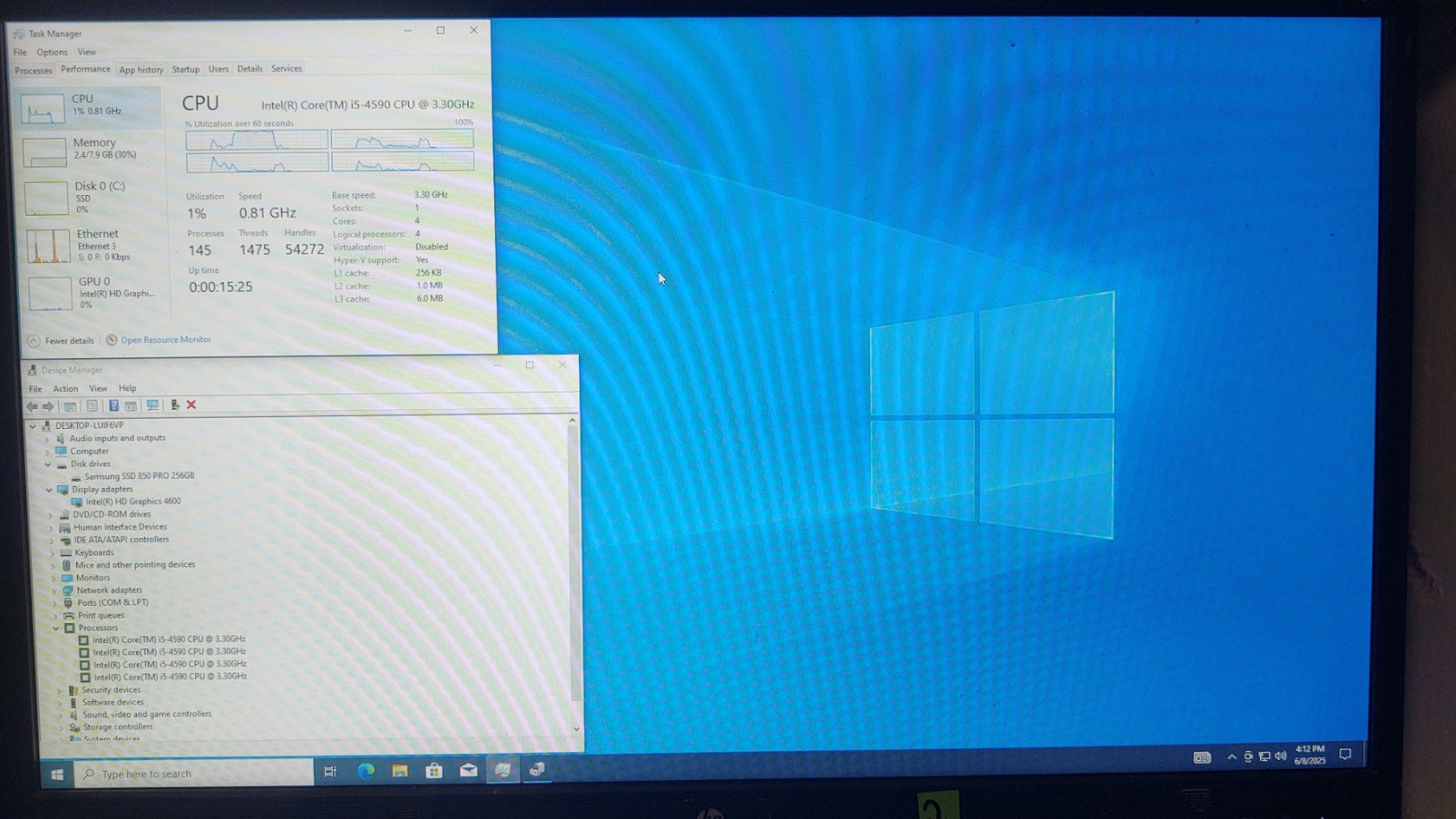This screenshot has width=1456, height=819.
Task: Switch to the Startup tab in Task Manager
Action: (185, 69)
